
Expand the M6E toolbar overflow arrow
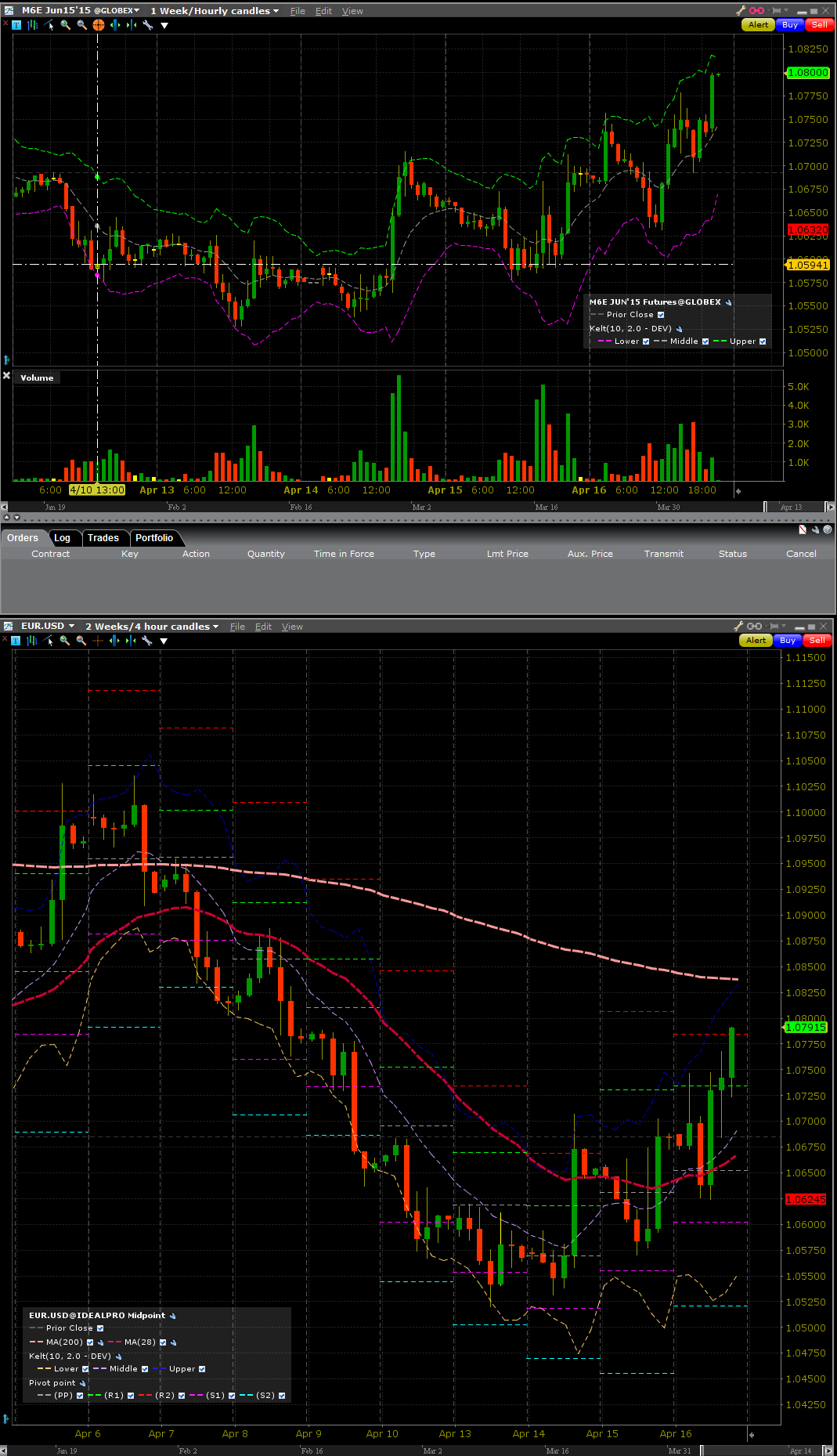[164, 25]
